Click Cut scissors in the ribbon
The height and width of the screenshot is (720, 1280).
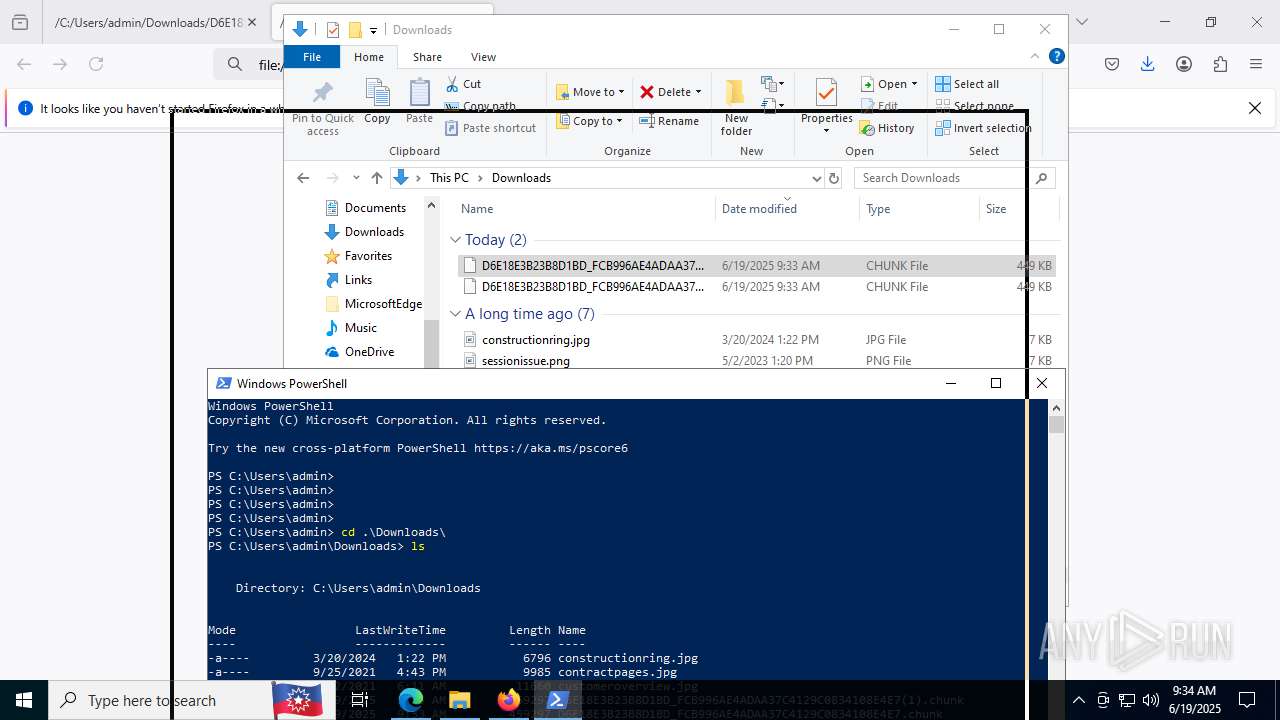coord(463,84)
